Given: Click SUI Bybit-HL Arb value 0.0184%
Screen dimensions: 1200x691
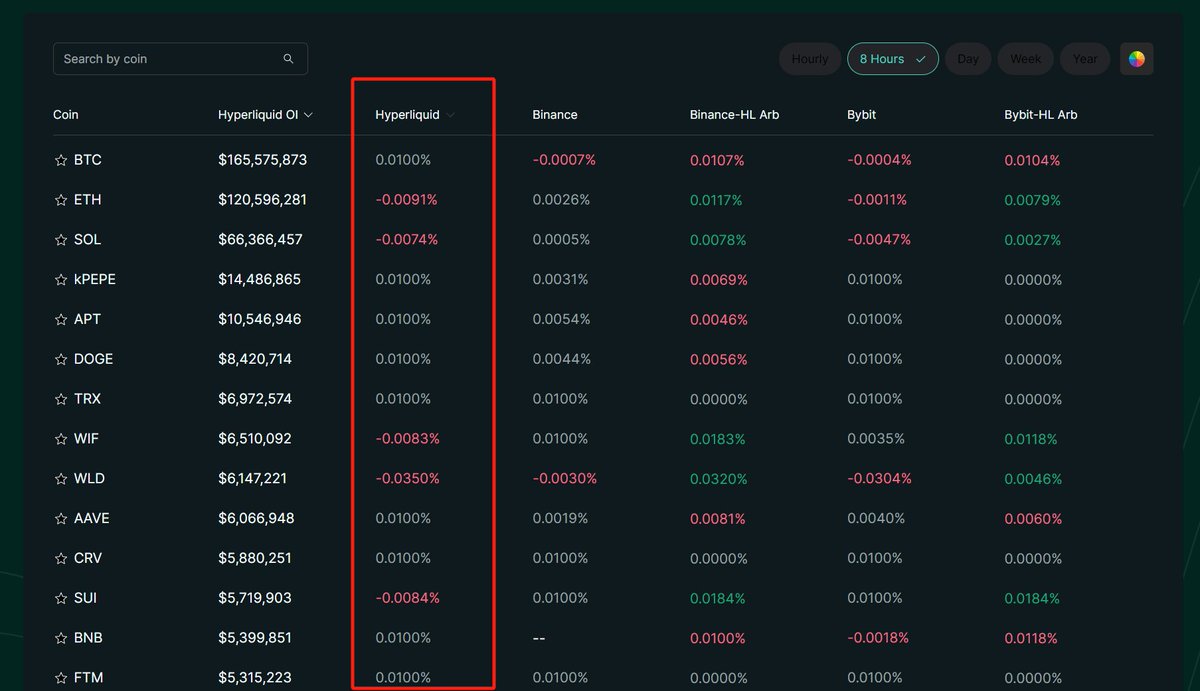Looking at the screenshot, I should pos(1032,598).
